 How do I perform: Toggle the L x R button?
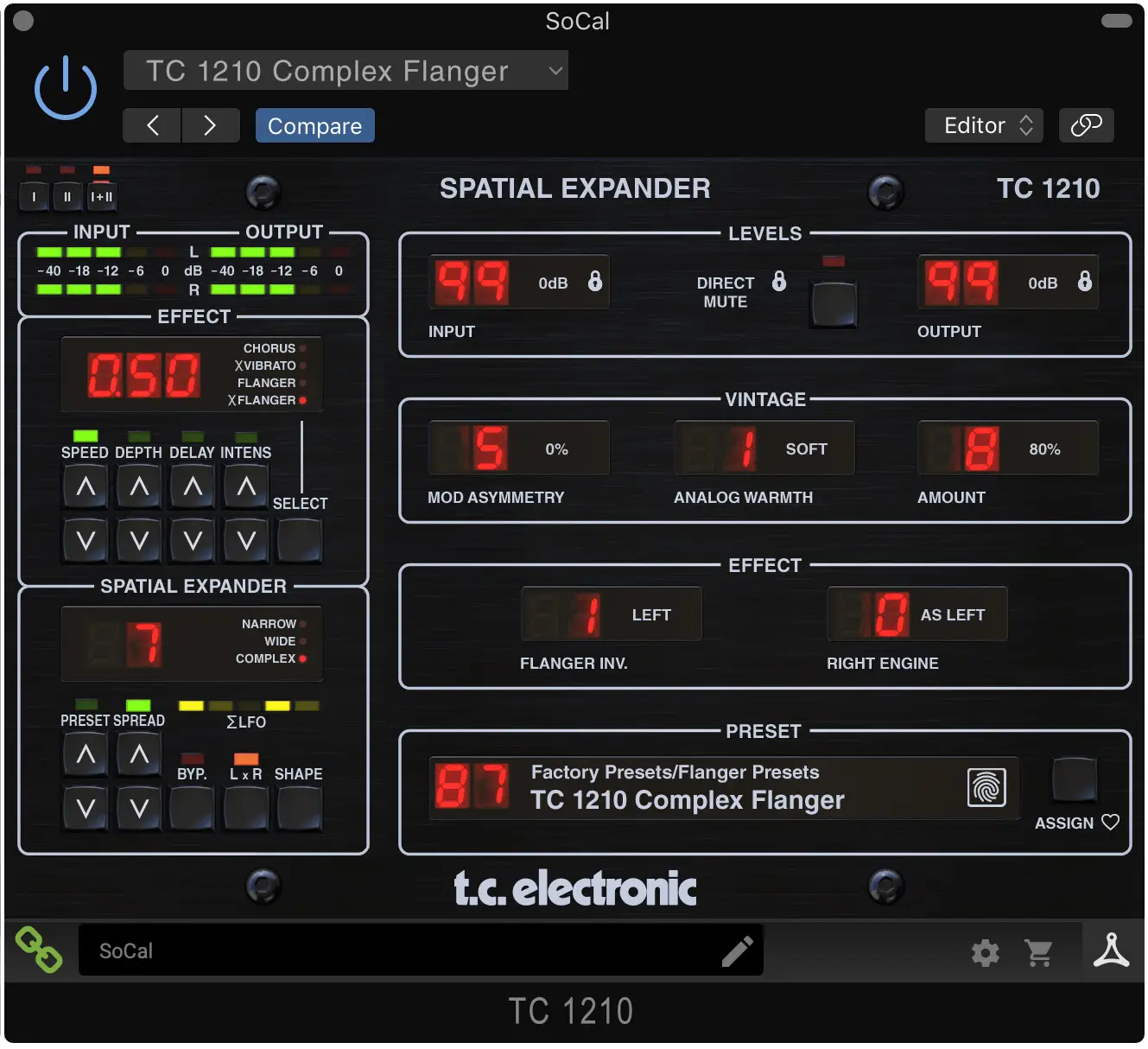(246, 809)
